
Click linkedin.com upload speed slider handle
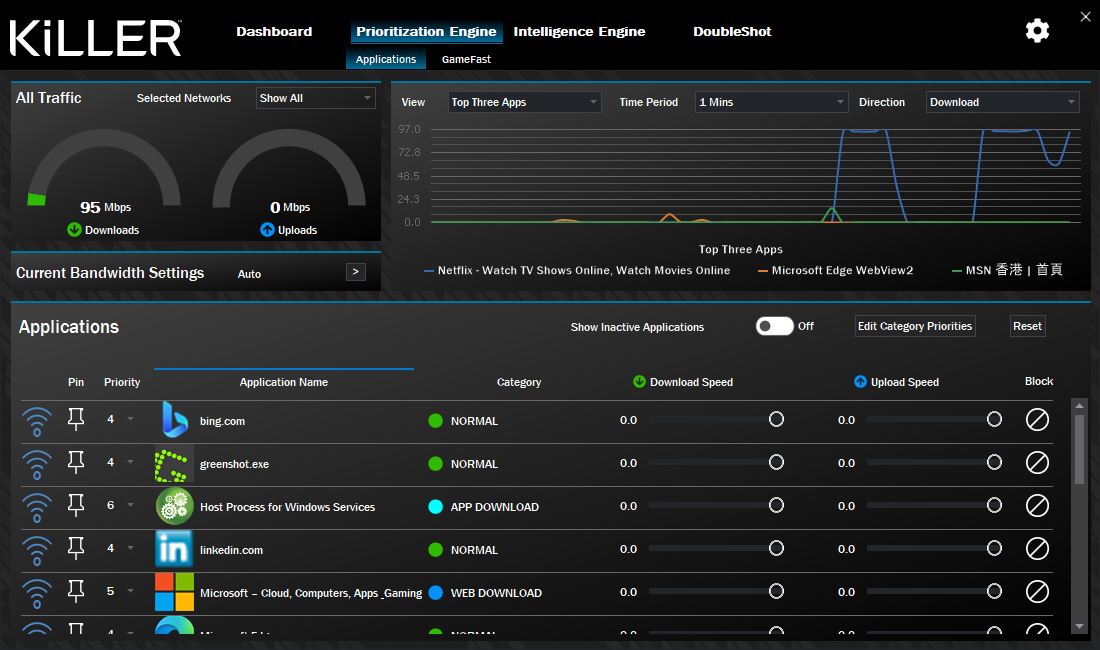[x=994, y=548]
